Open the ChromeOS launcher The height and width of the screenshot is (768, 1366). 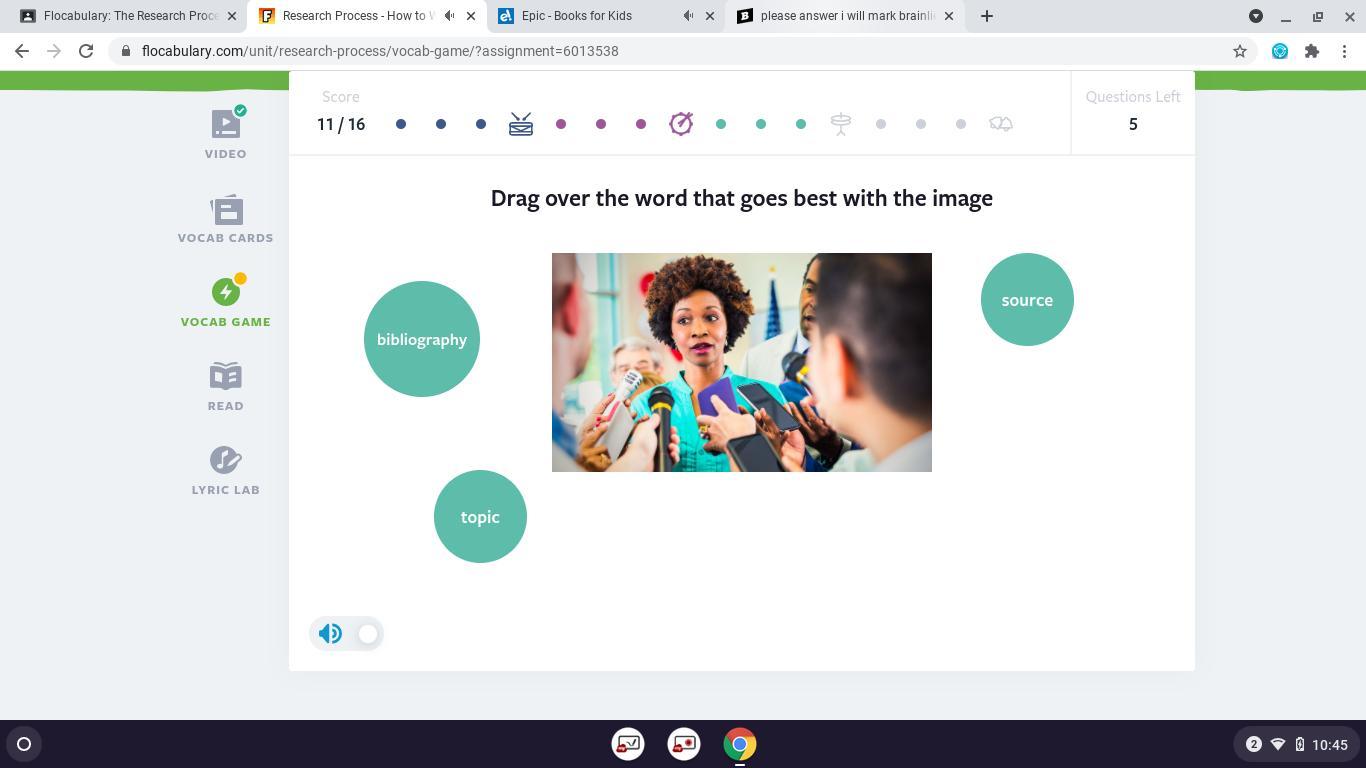tap(24, 744)
